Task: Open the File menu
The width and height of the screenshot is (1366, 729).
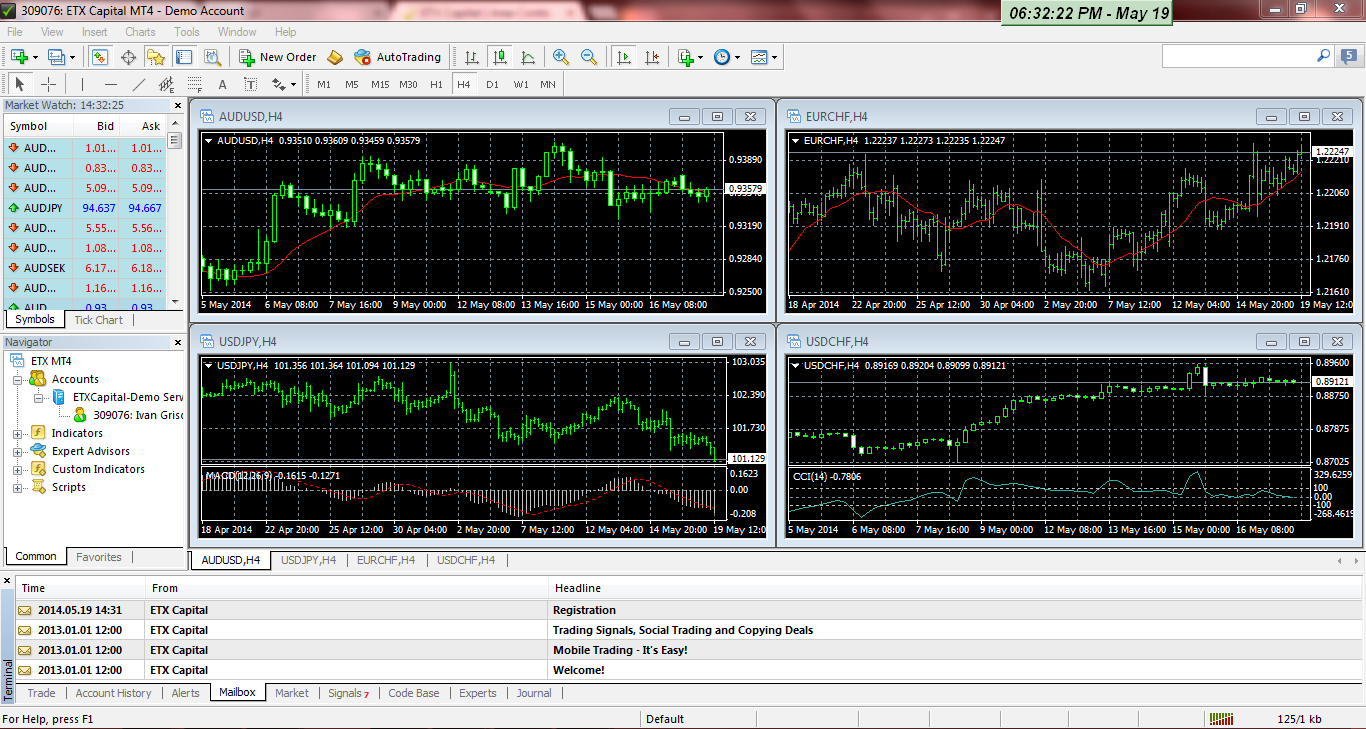Action: [15, 32]
